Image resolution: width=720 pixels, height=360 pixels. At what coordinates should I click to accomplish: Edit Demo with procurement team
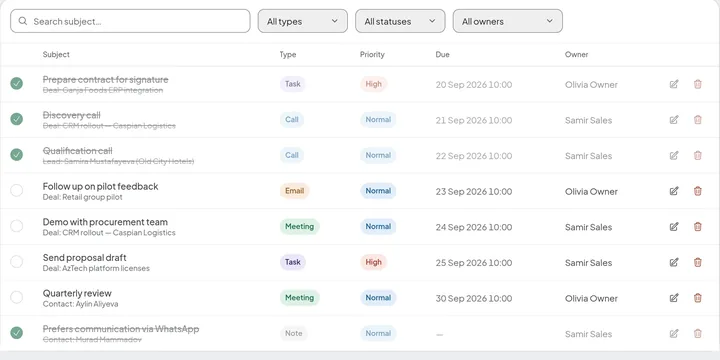coord(674,226)
